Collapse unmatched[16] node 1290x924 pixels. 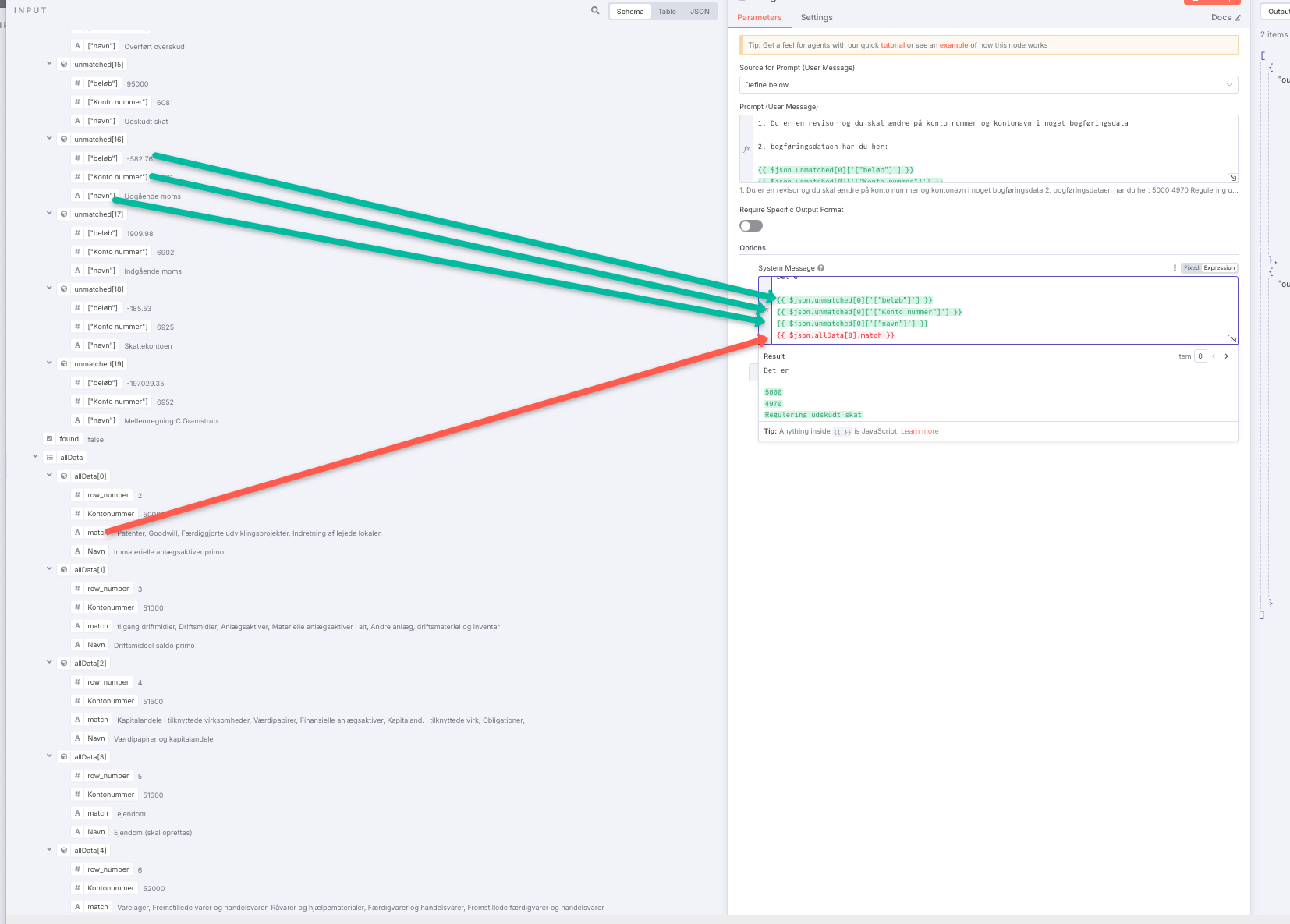point(49,139)
